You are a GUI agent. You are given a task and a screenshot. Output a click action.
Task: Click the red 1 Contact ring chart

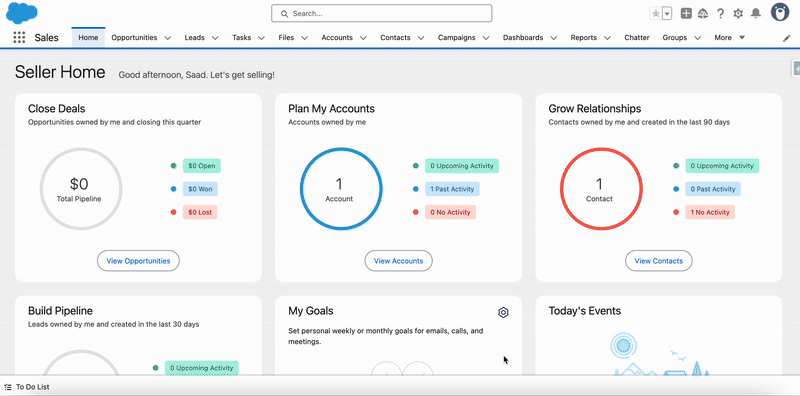tap(601, 189)
